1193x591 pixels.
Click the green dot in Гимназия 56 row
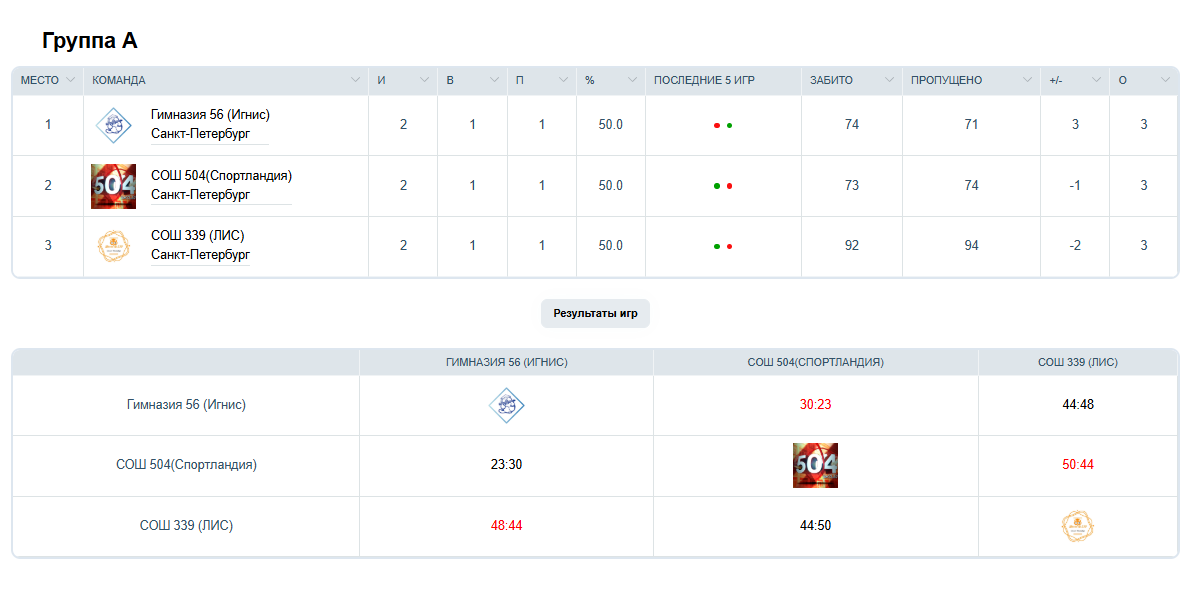coord(730,126)
